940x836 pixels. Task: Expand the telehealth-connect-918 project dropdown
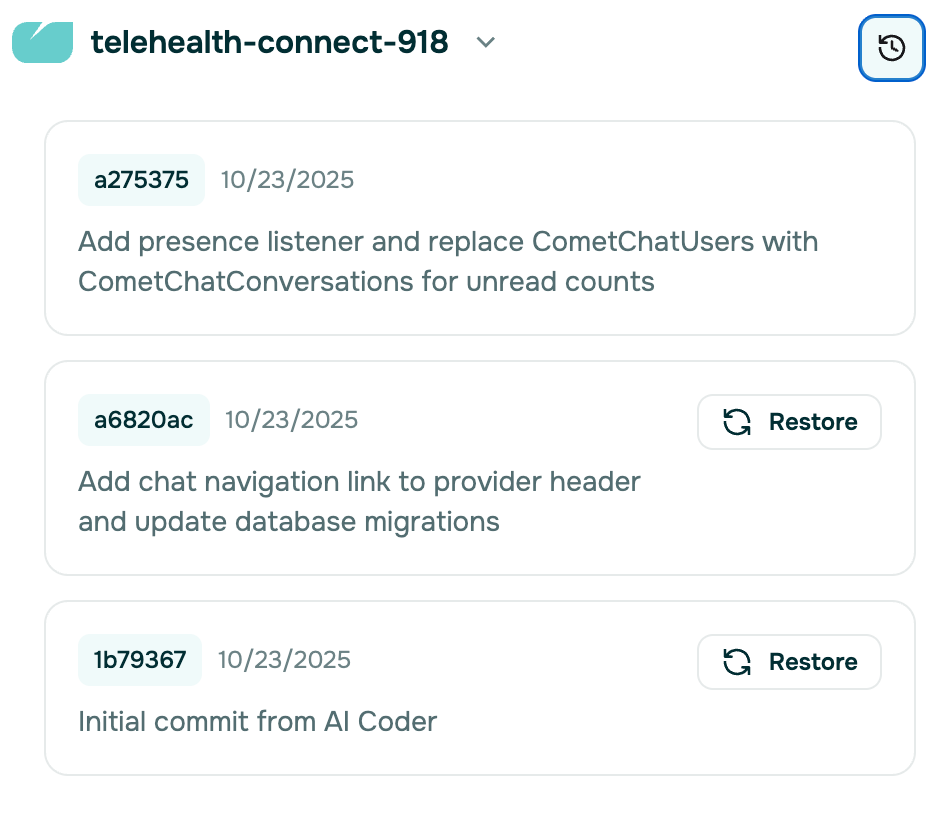[485, 44]
